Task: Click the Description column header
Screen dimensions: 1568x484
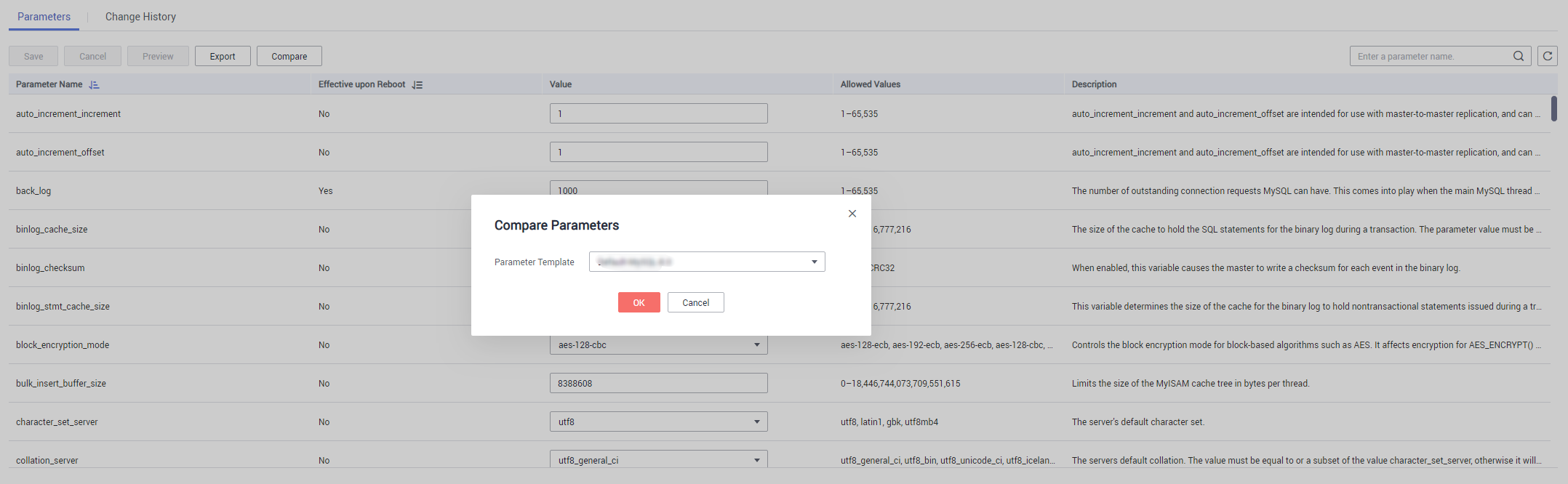Action: (x=1094, y=84)
